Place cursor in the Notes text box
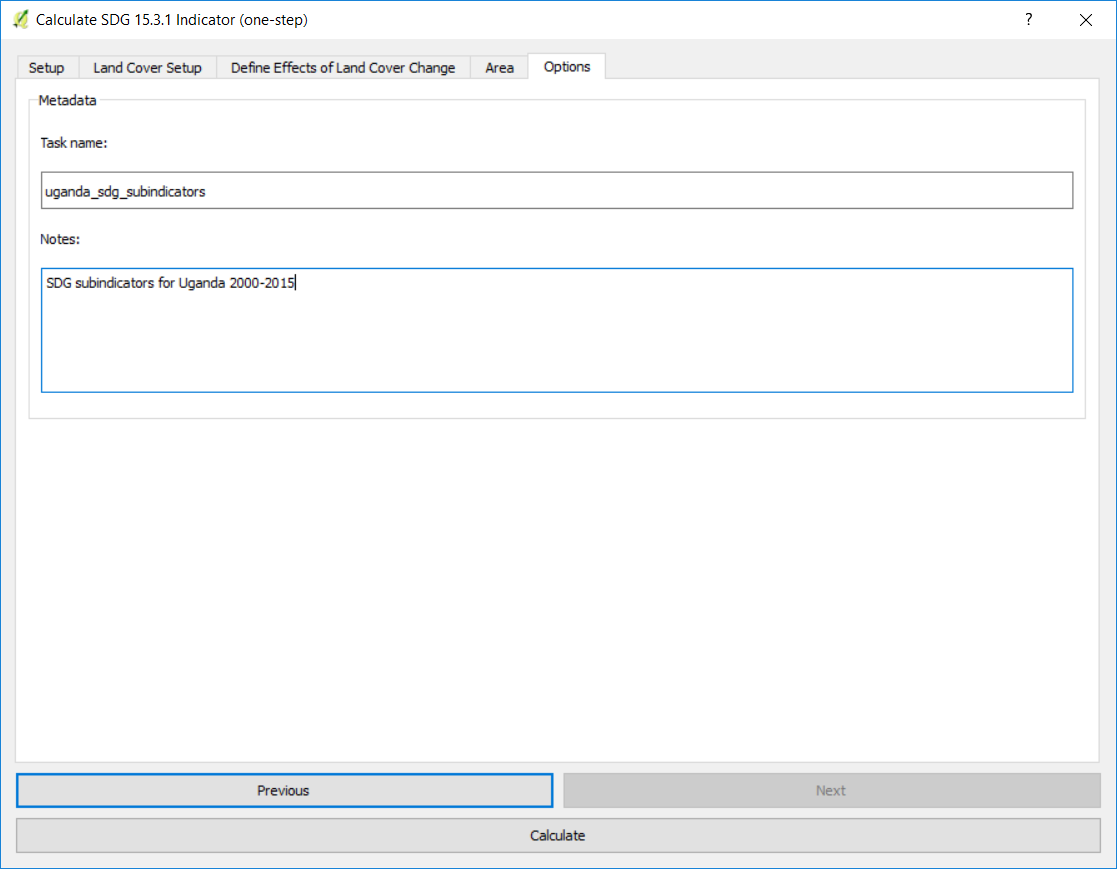Viewport: 1117px width, 869px height. pyautogui.click(x=556, y=330)
